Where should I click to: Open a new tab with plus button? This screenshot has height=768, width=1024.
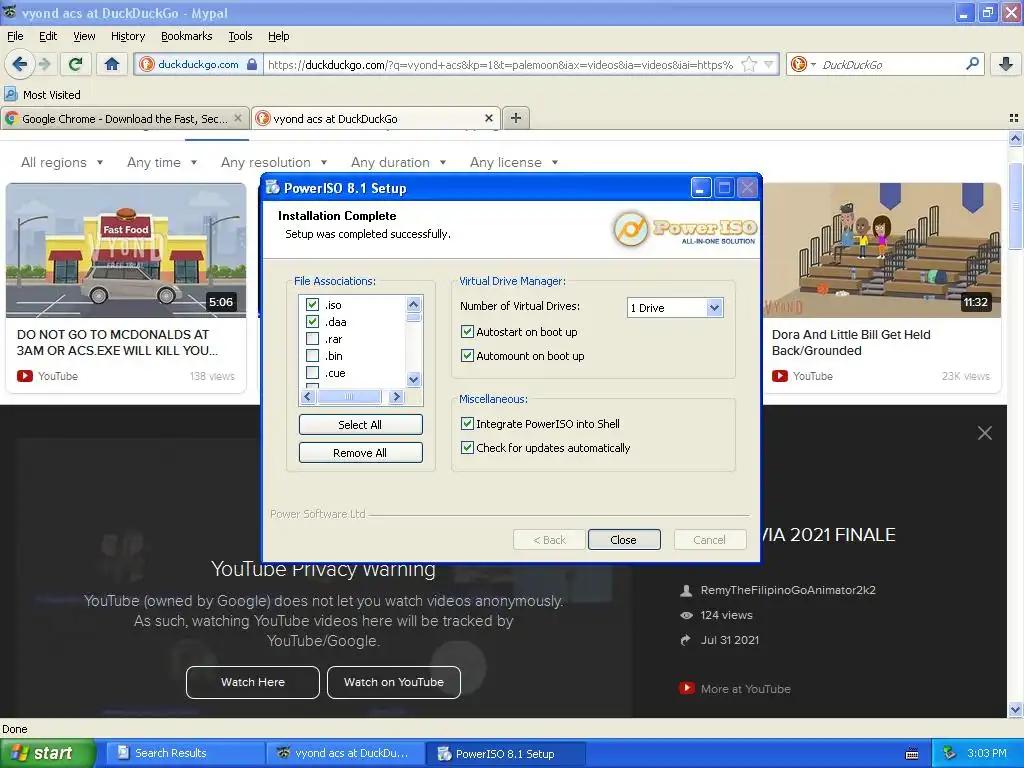pos(516,118)
